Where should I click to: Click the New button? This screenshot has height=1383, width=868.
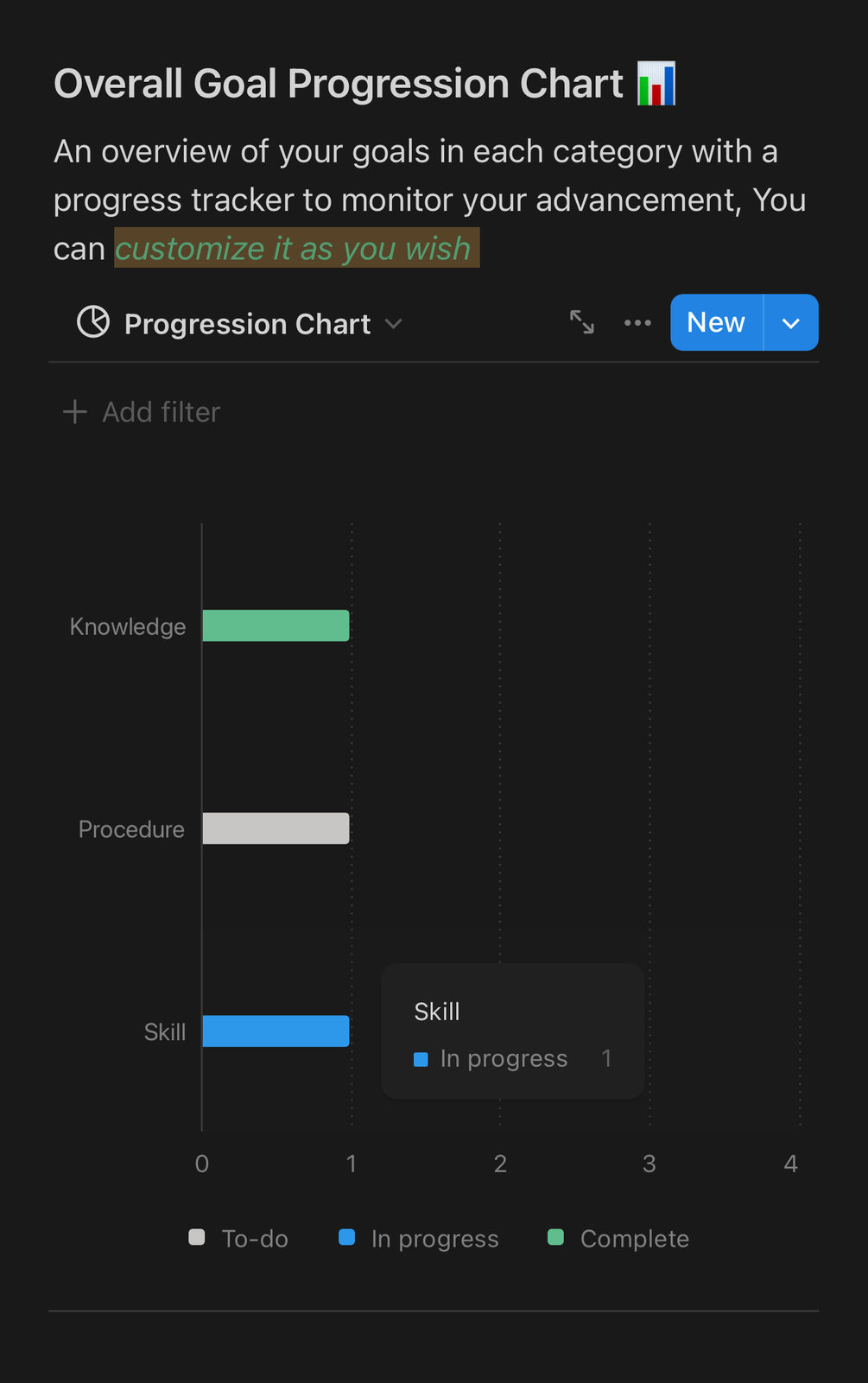point(716,322)
